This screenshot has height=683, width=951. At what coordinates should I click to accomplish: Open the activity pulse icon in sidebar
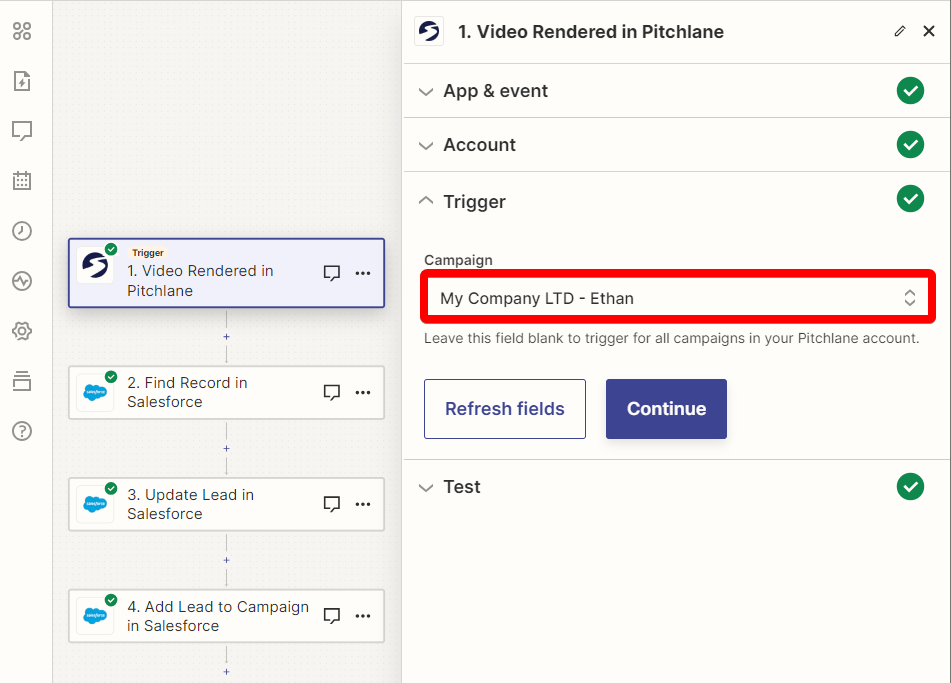[x=22, y=281]
